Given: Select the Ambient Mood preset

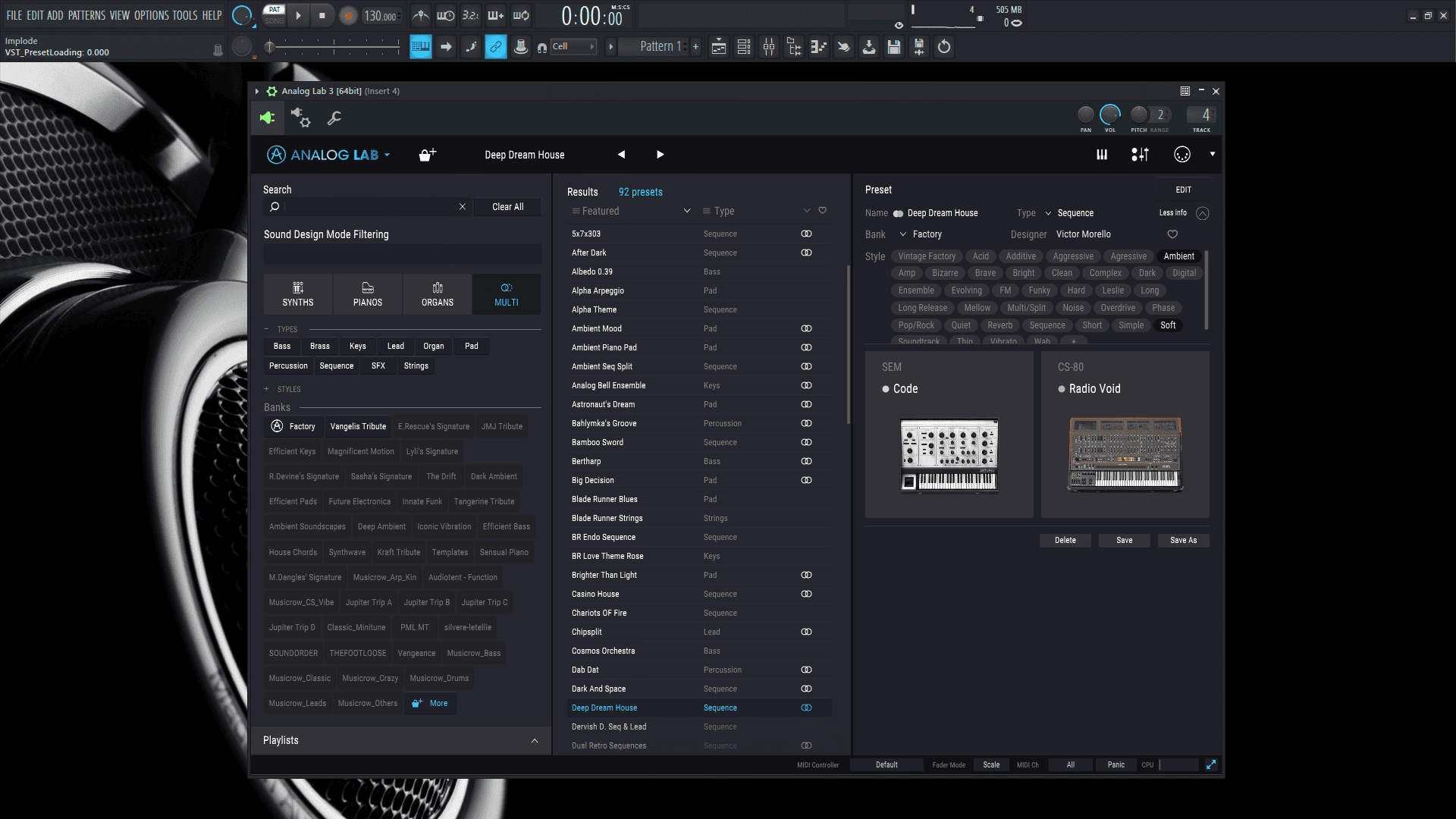Looking at the screenshot, I should pyautogui.click(x=700, y=328).
